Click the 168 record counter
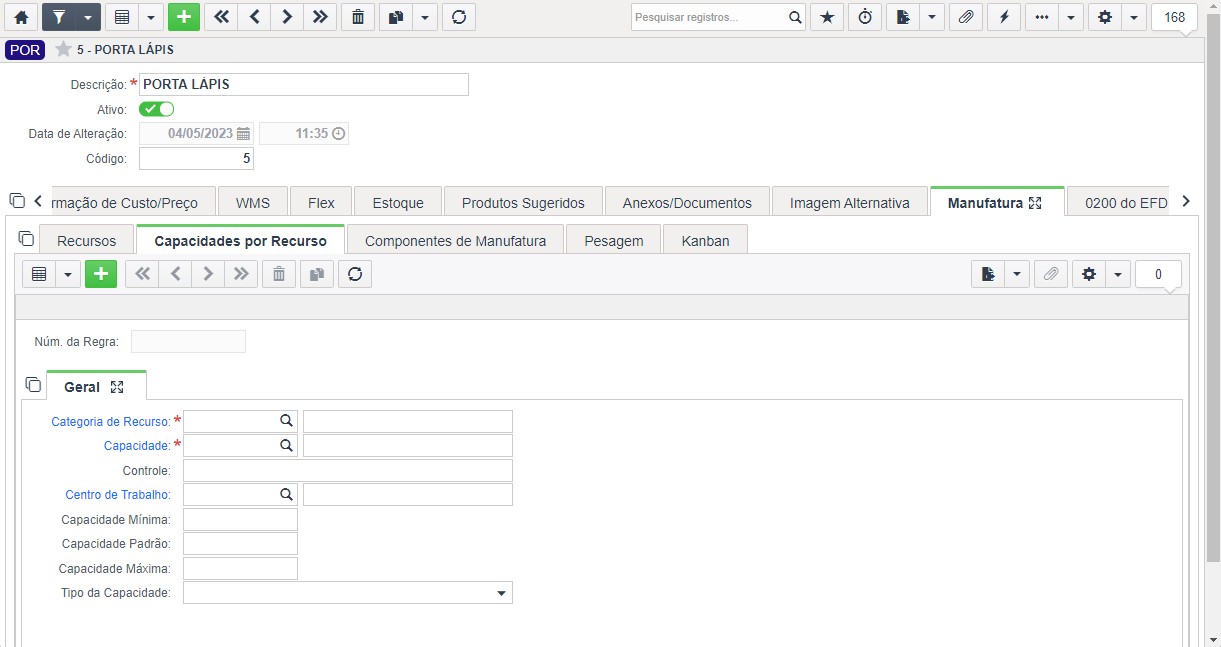 1175,17
